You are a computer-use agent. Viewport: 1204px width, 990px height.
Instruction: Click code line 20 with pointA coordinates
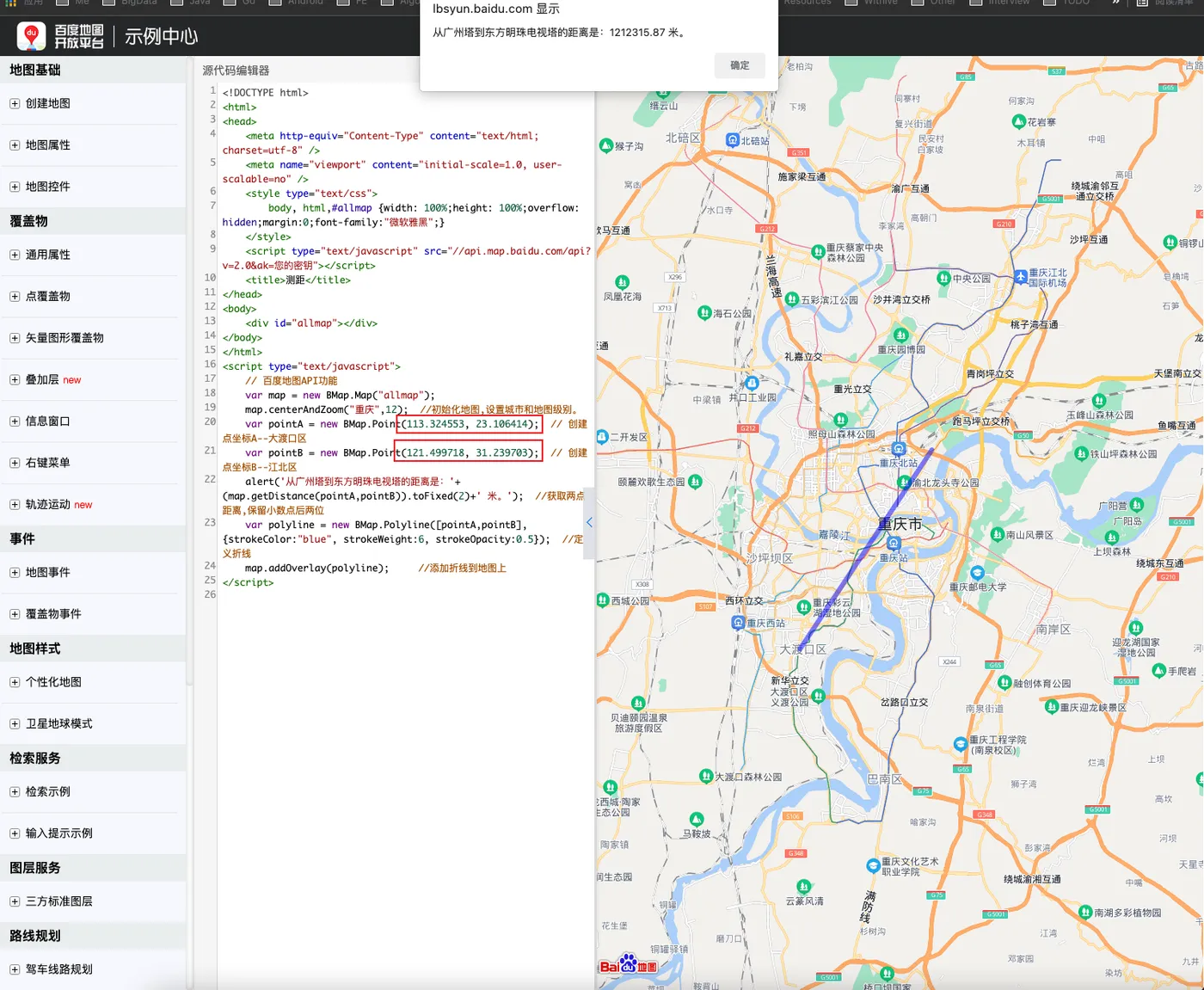404,431
